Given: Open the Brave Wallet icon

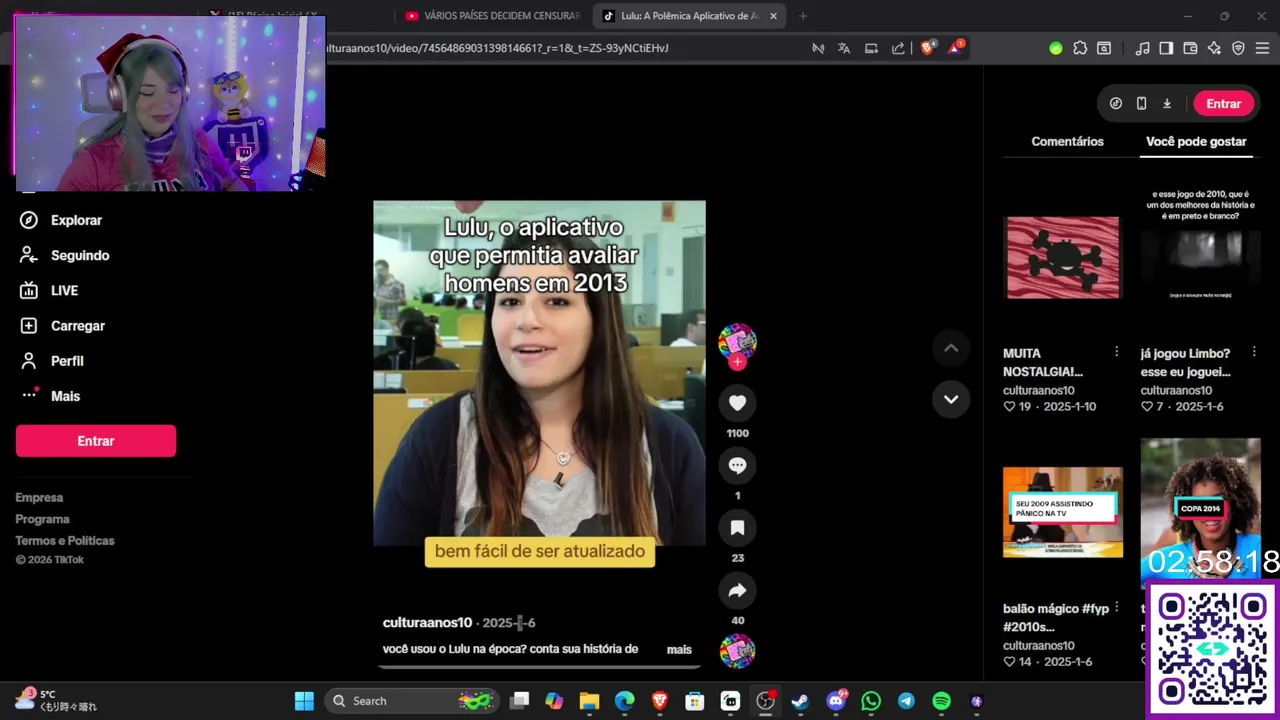Looking at the screenshot, I should pyautogui.click(x=1190, y=48).
